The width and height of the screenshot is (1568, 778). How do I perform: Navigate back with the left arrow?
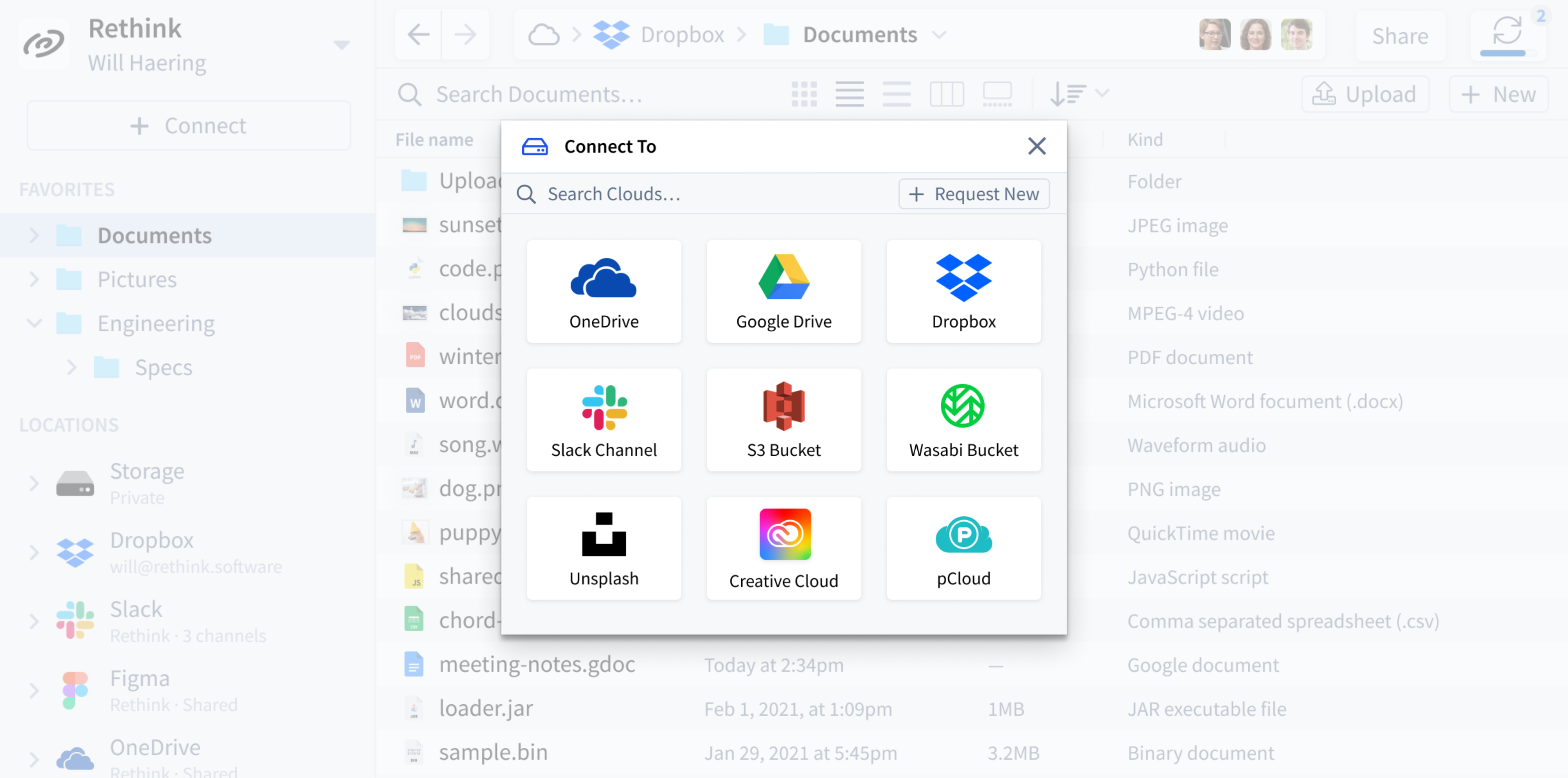(x=419, y=35)
